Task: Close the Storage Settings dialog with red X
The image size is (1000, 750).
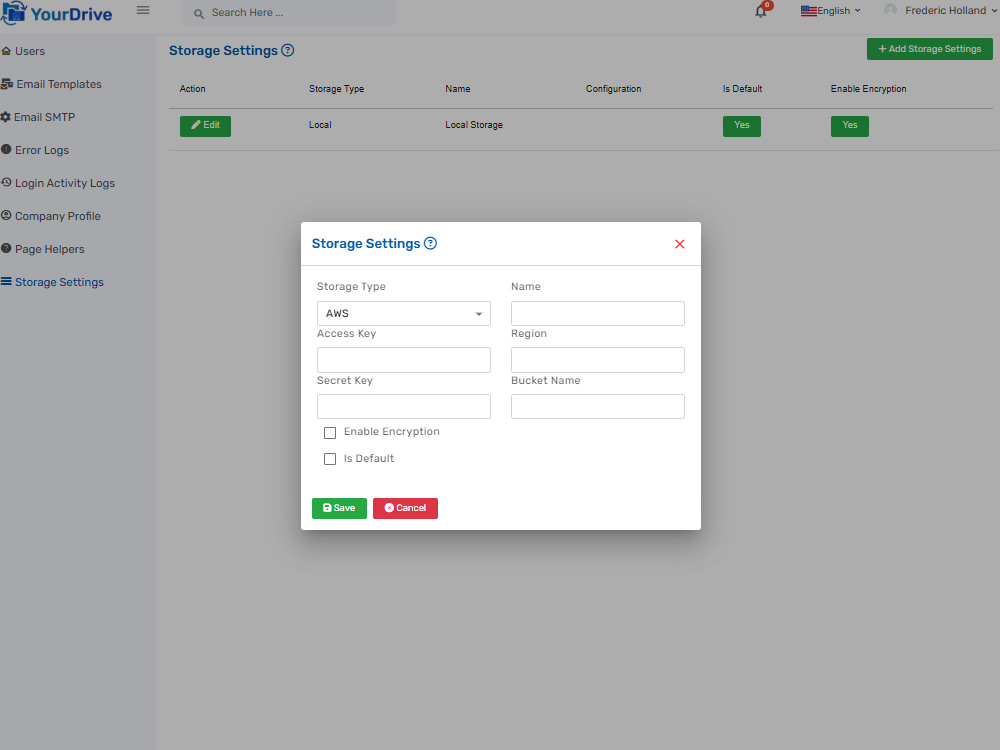Action: [x=680, y=244]
